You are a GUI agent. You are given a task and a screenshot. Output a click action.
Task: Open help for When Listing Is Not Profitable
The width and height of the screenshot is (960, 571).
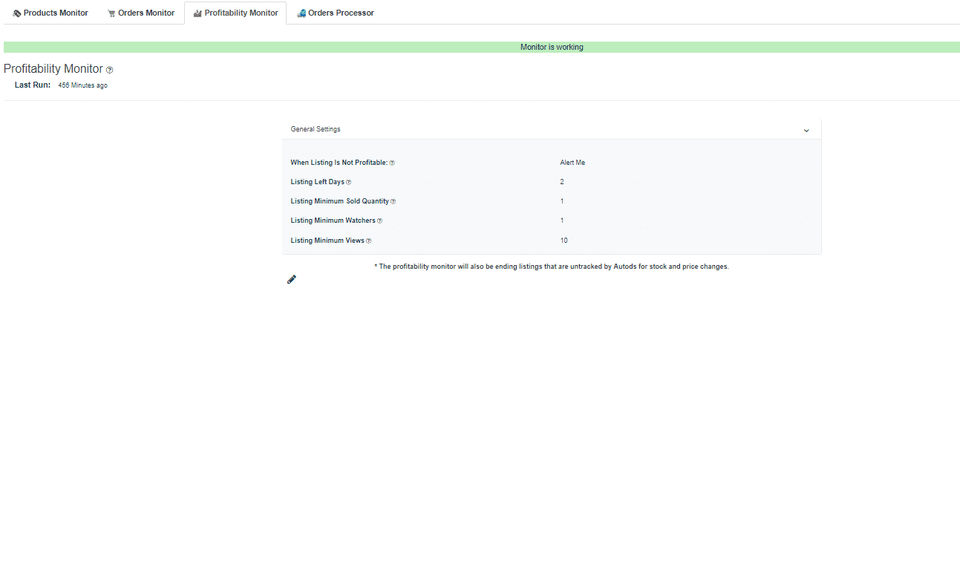(392, 163)
